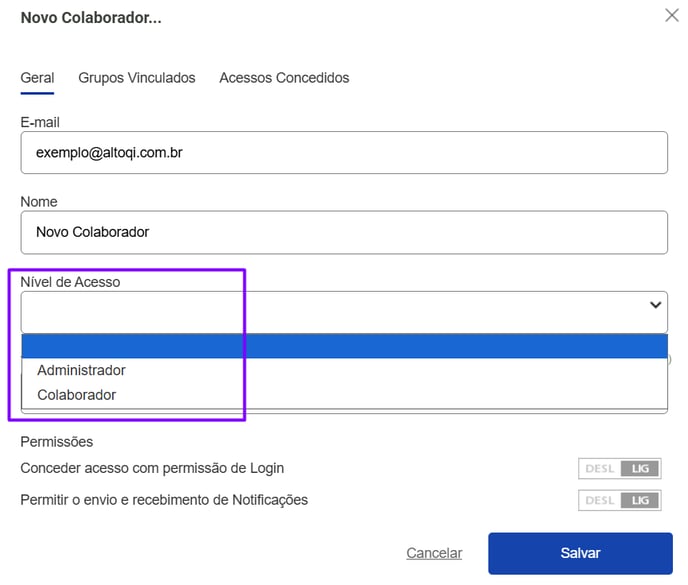
Task: Switch to the Geral tab
Action: (37, 78)
